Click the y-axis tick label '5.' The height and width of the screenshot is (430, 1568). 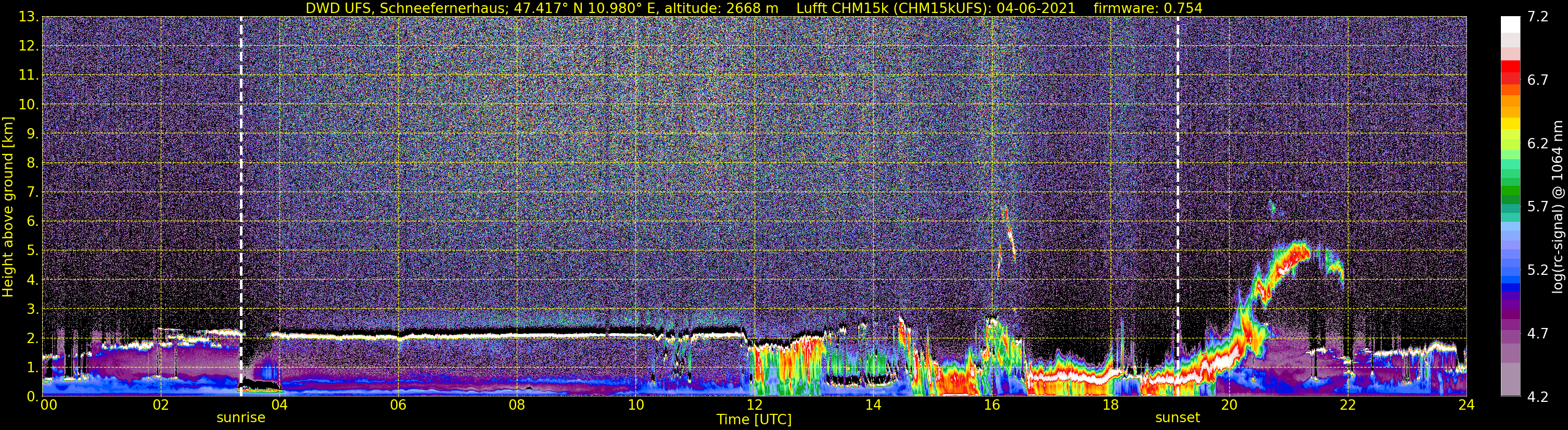point(32,250)
